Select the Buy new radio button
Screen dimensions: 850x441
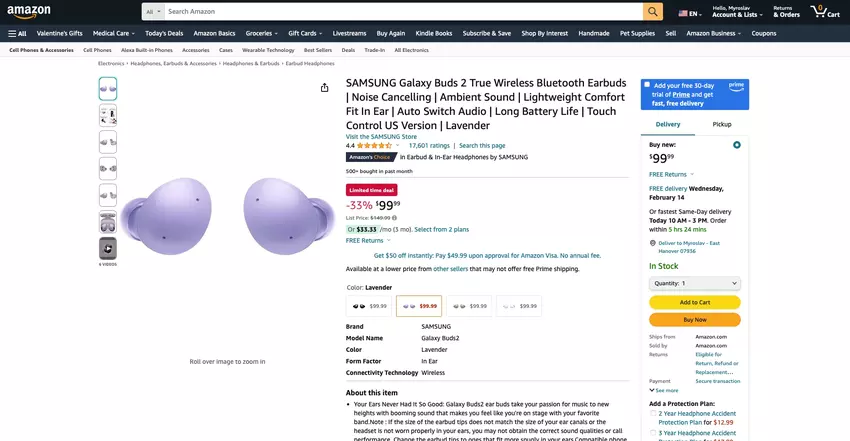[737, 145]
